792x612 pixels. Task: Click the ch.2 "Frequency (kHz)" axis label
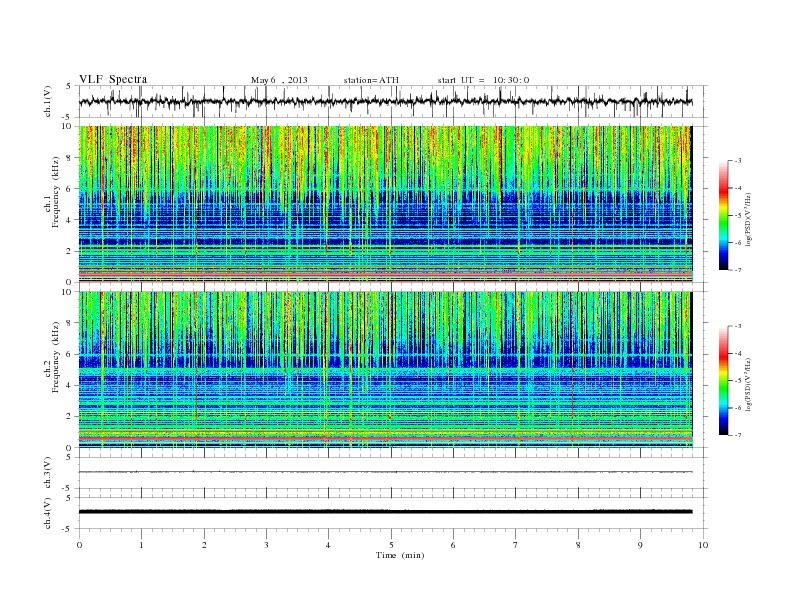pos(56,357)
